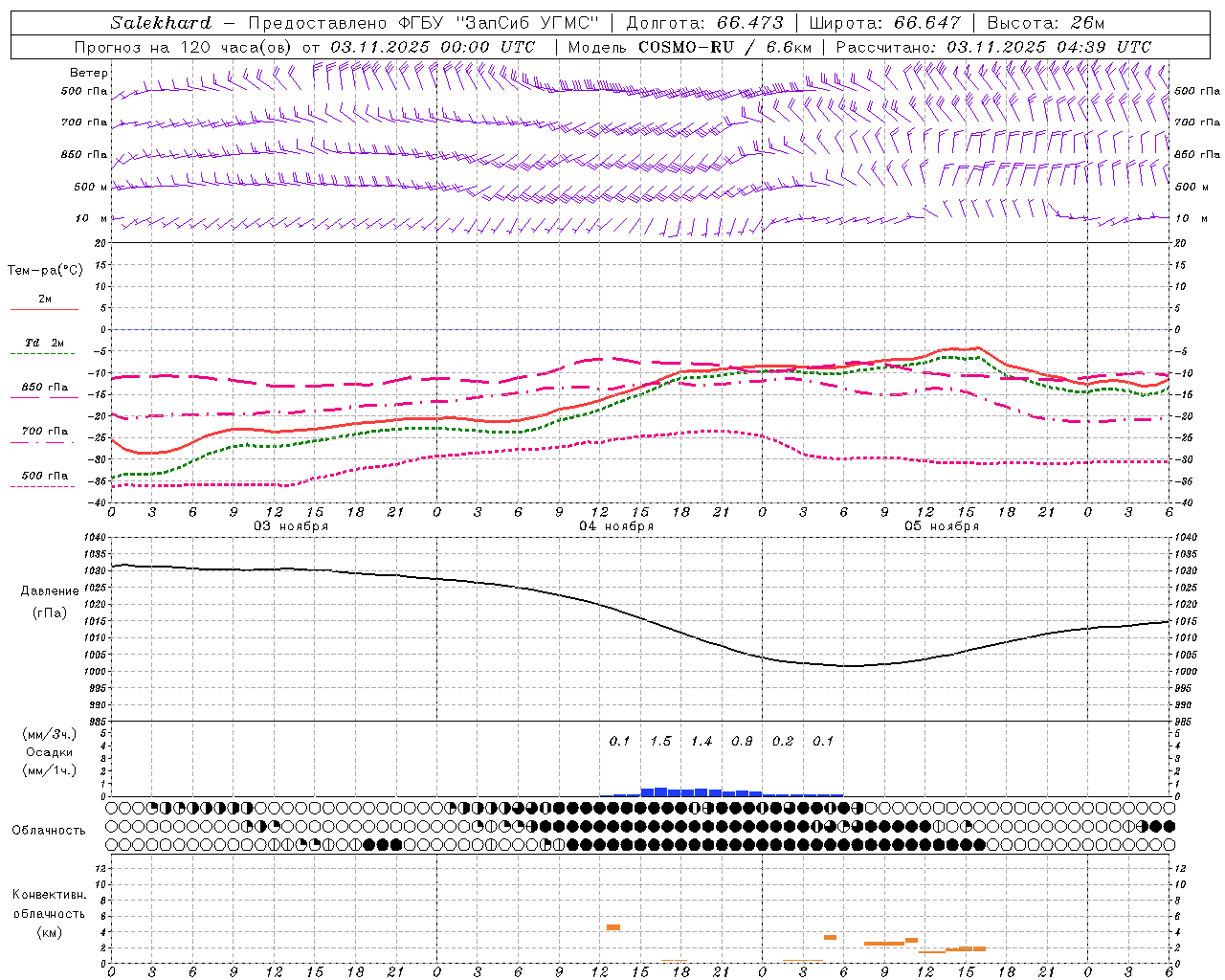Click the '700 гПа' dash-dot legend entry
Viewport: 1225px width, 980px height.
point(44,435)
